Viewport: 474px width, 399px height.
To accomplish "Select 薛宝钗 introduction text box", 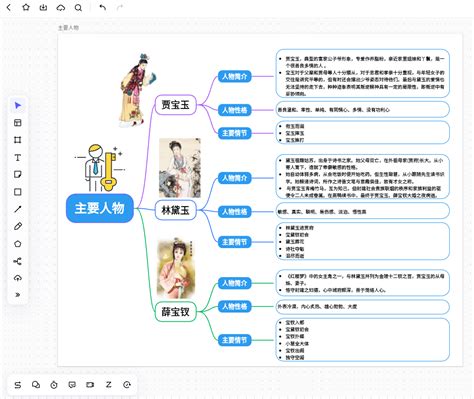I will click(x=363, y=283).
